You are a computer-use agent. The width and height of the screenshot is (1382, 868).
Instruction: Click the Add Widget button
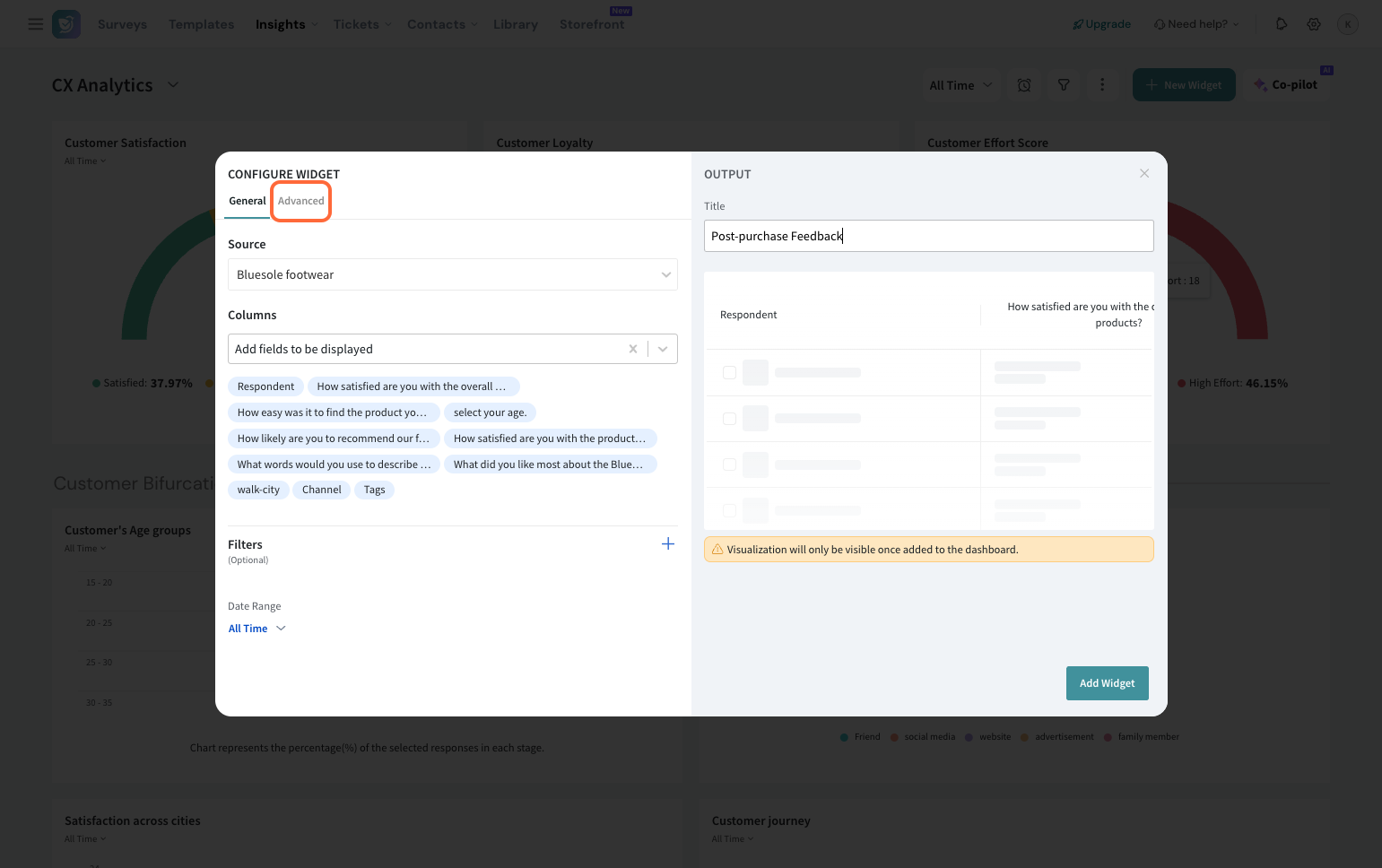[1107, 683]
